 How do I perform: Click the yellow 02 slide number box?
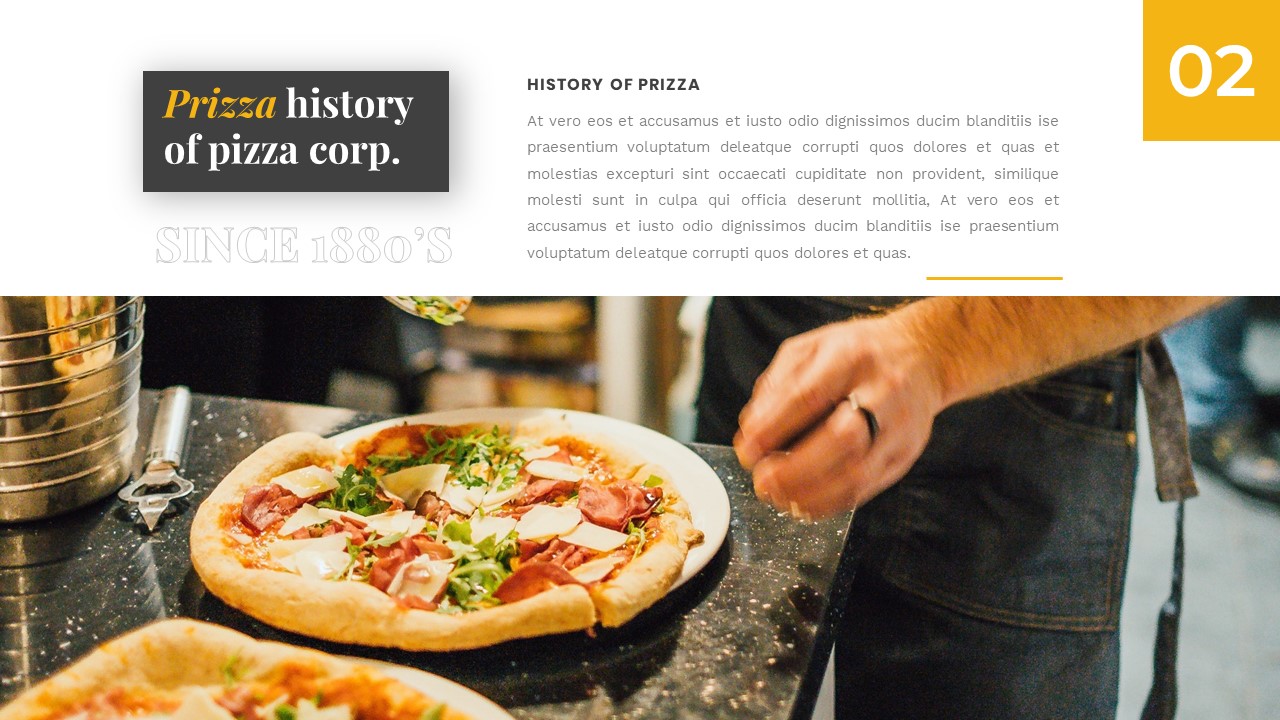1211,70
